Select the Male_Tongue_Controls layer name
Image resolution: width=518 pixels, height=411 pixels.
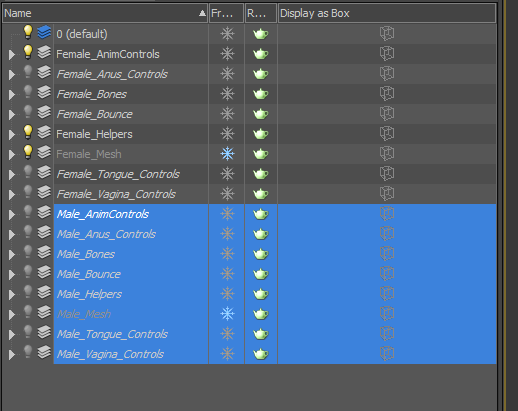click(x=112, y=334)
